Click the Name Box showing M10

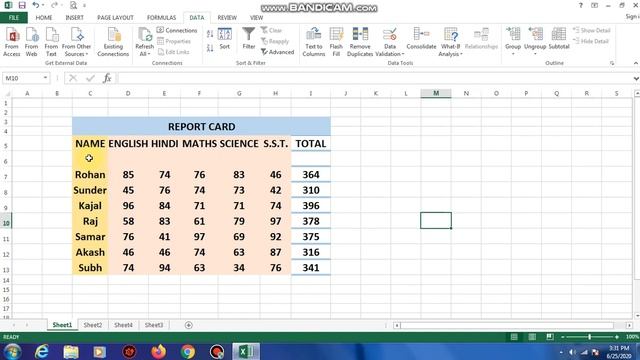point(22,78)
